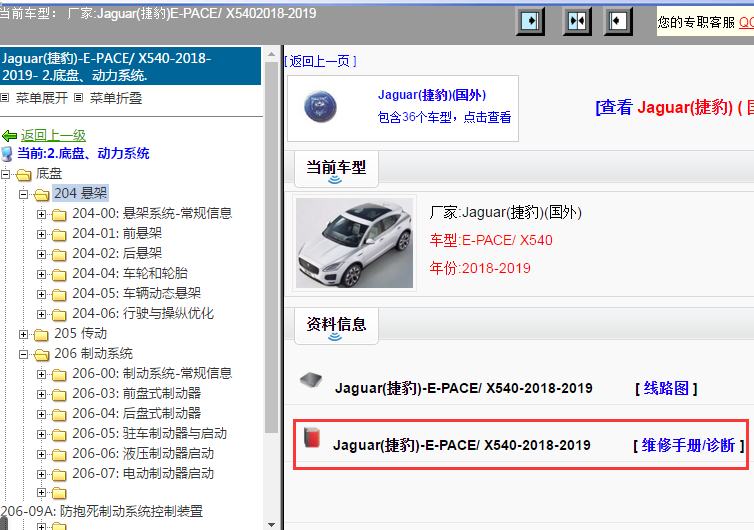Click folder icon of 206-05 驻车制动器与启动
The height and width of the screenshot is (530, 754).
[x=59, y=435]
